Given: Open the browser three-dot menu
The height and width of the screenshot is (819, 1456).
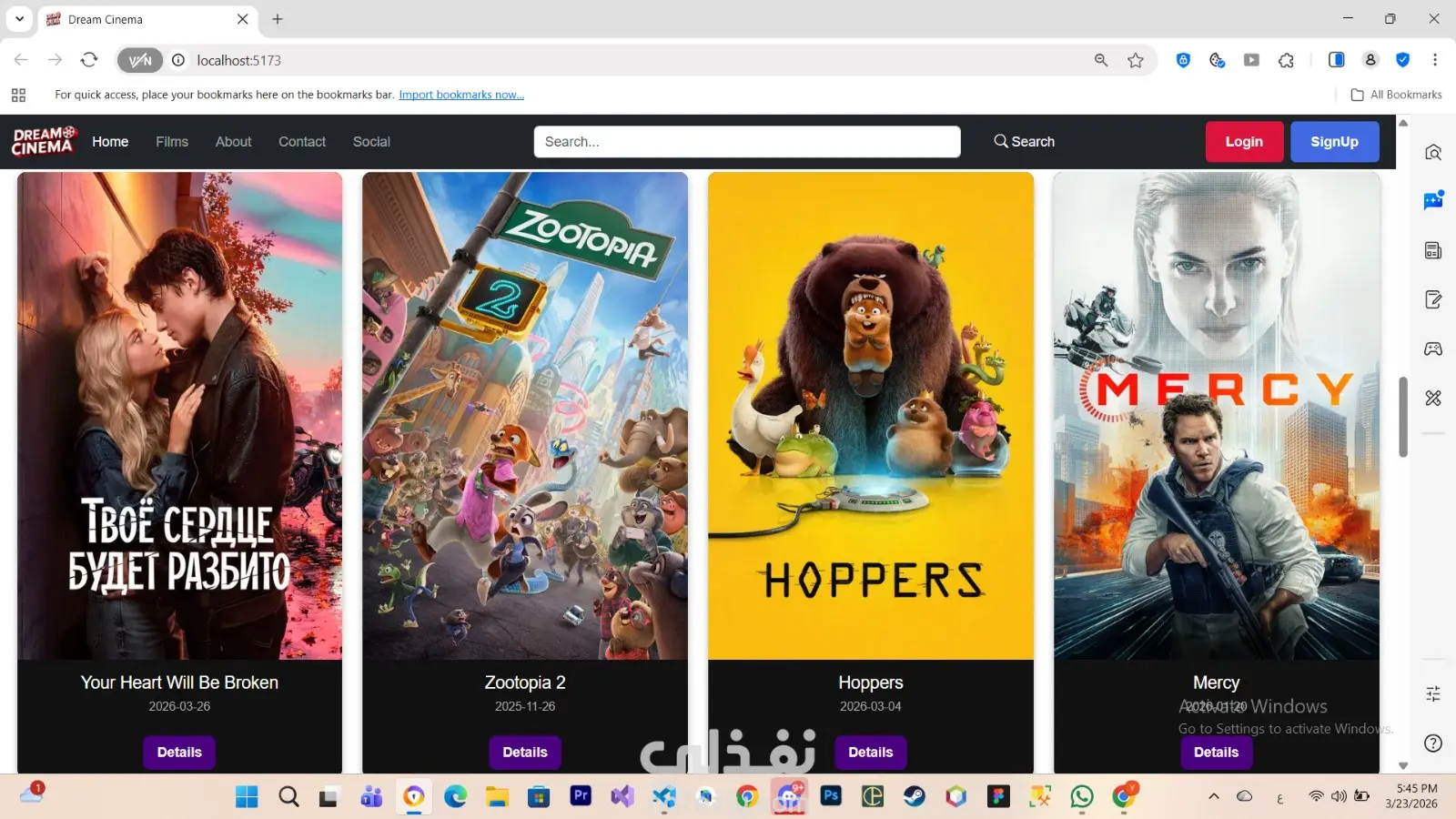Looking at the screenshot, I should 1435,60.
